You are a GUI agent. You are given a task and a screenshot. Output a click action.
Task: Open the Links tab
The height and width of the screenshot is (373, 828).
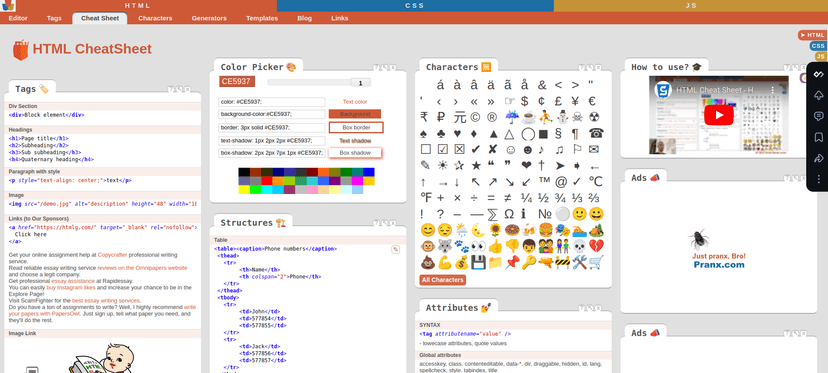340,18
